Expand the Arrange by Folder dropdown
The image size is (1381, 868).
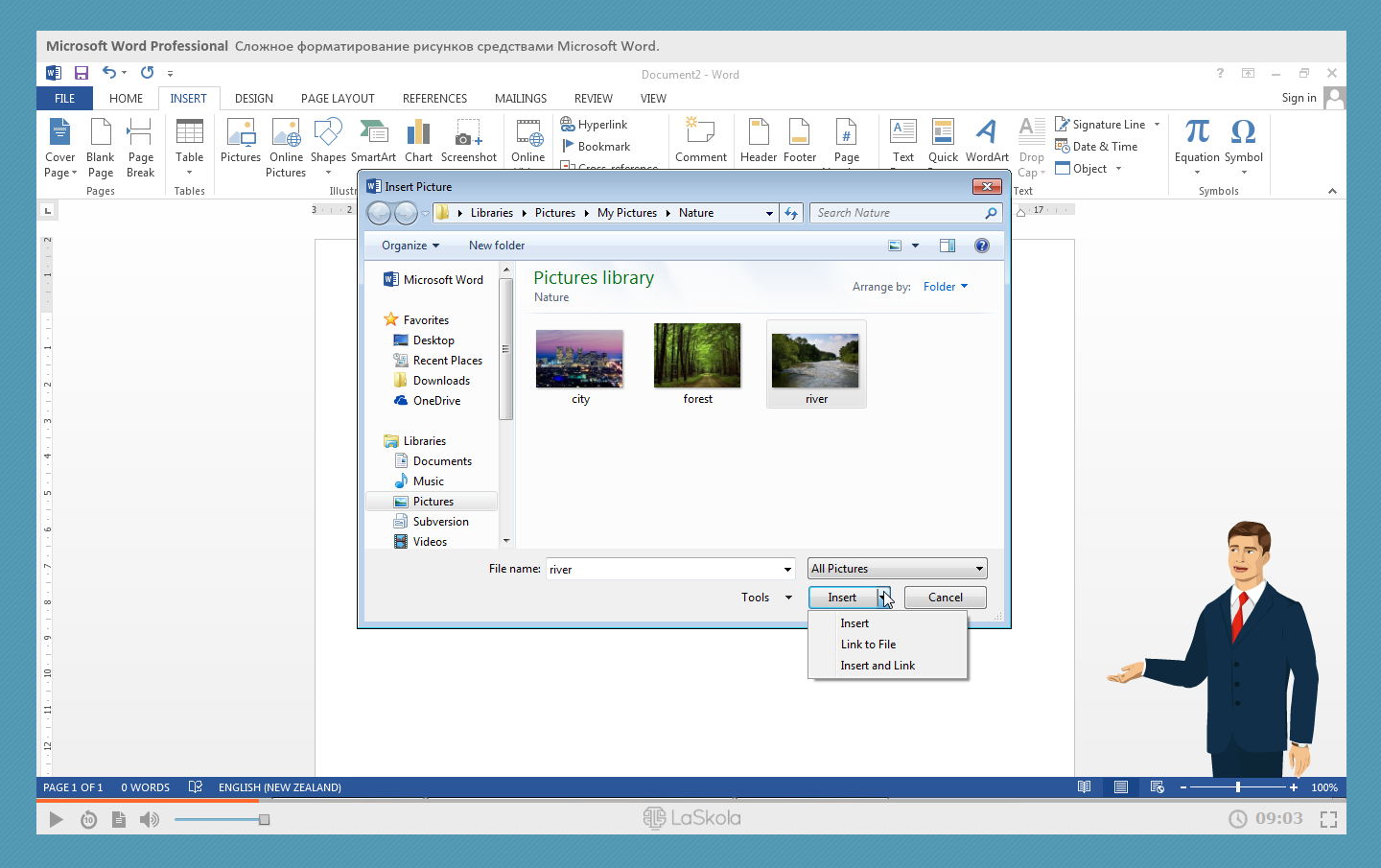point(946,287)
